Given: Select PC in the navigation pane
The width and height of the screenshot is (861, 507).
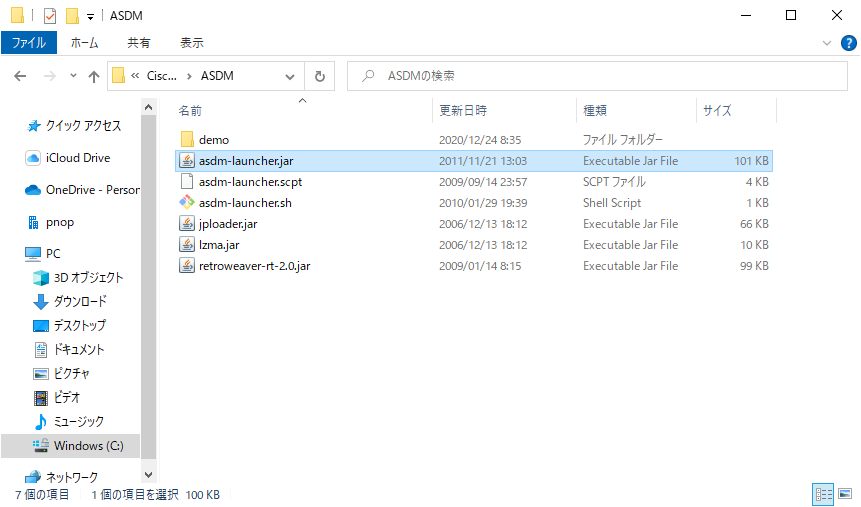Looking at the screenshot, I should pyautogui.click(x=43, y=253).
